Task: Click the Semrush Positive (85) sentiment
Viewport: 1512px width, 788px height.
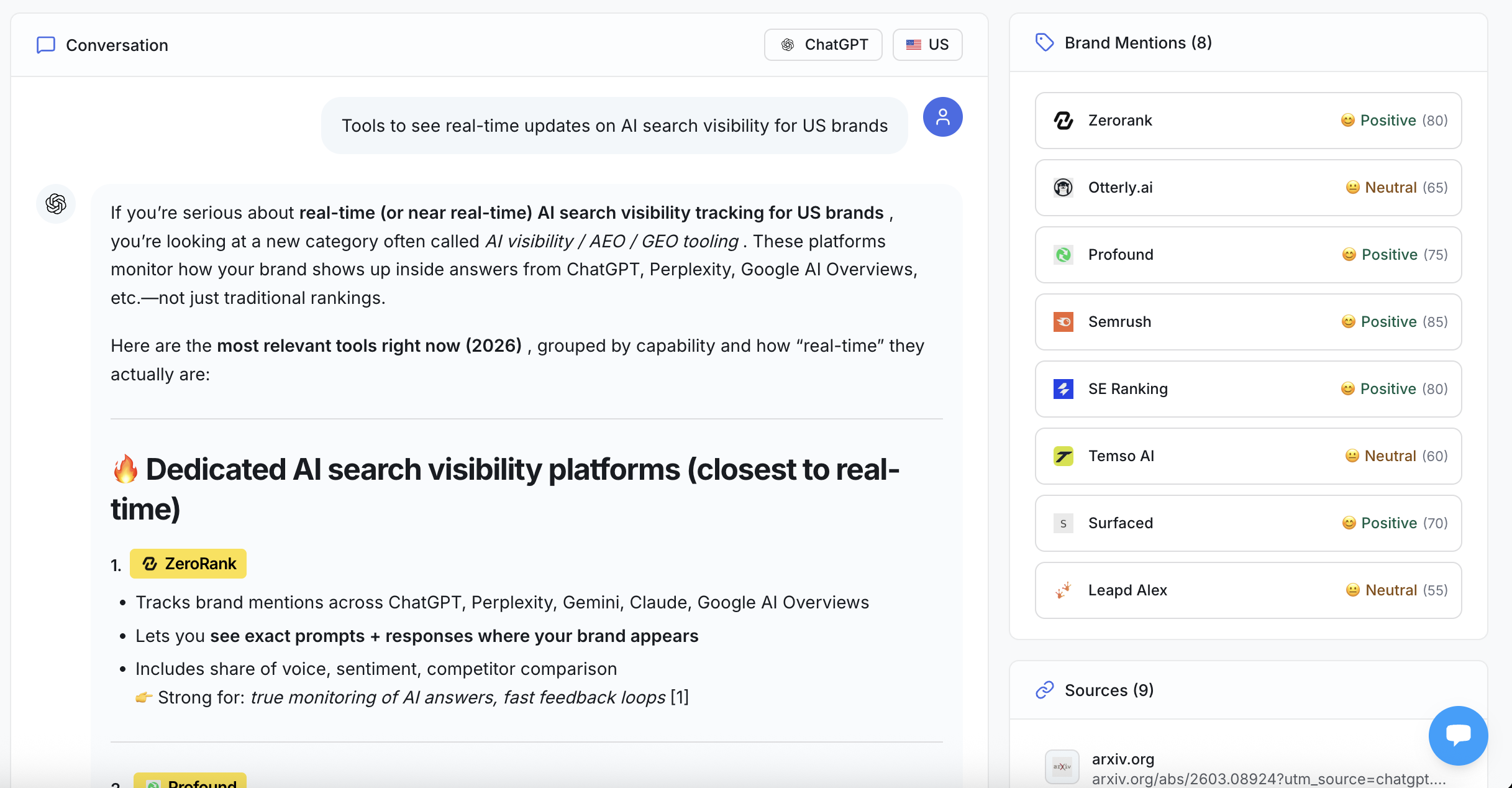Action: pos(1395,322)
